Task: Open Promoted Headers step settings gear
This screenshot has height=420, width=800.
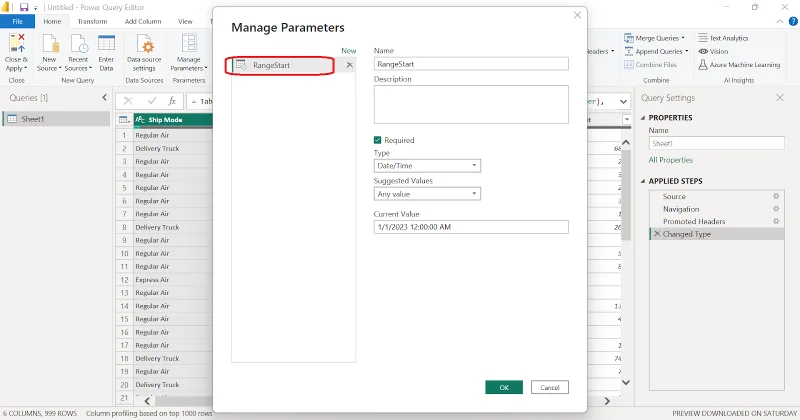Action: click(x=776, y=221)
